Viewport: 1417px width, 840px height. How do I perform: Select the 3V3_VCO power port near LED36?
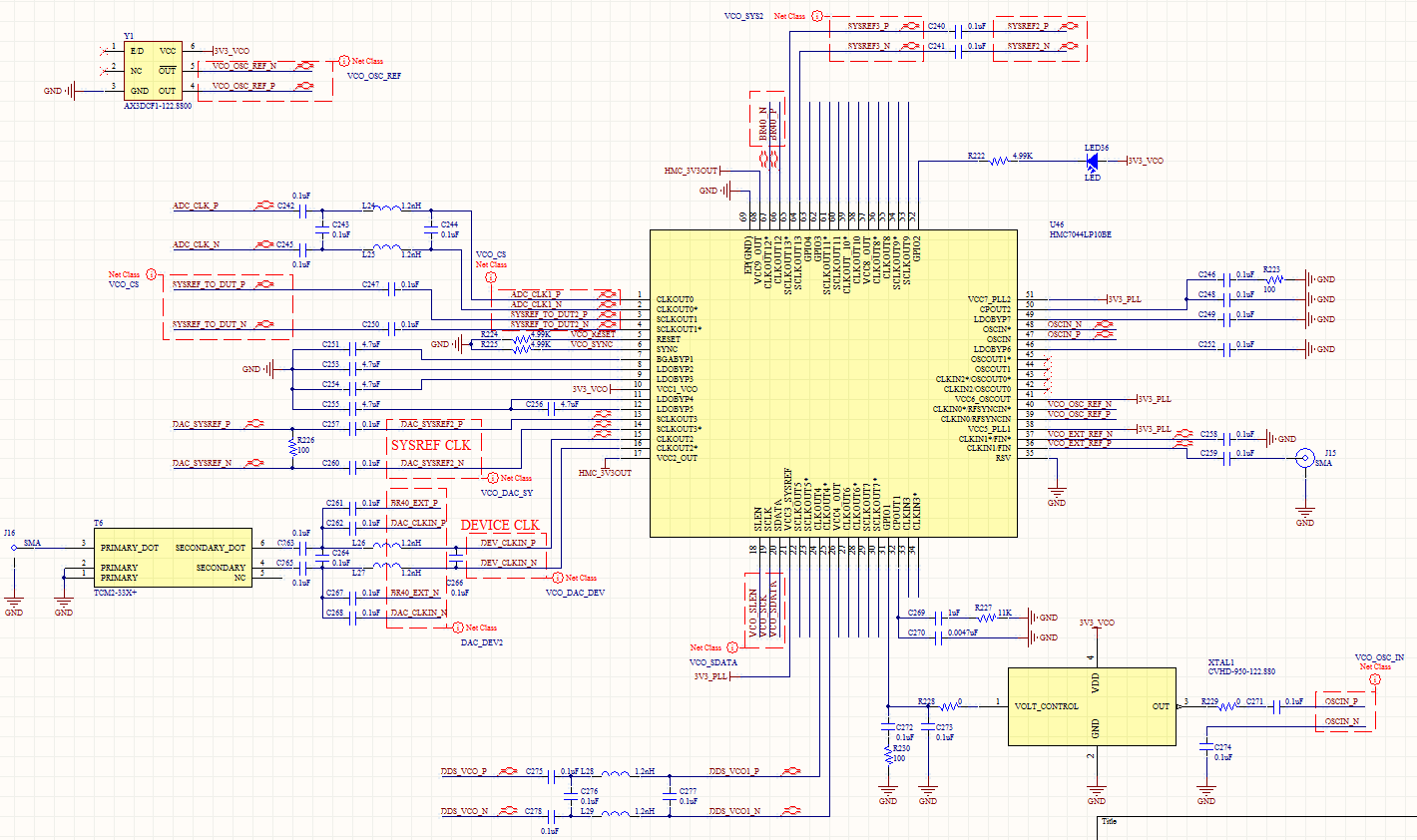point(1145,160)
